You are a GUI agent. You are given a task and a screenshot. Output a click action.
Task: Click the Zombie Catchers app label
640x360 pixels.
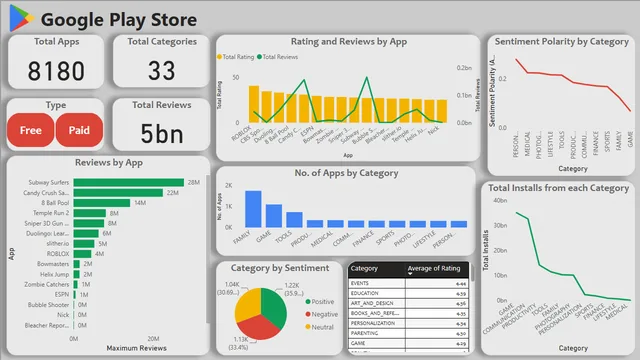47,284
